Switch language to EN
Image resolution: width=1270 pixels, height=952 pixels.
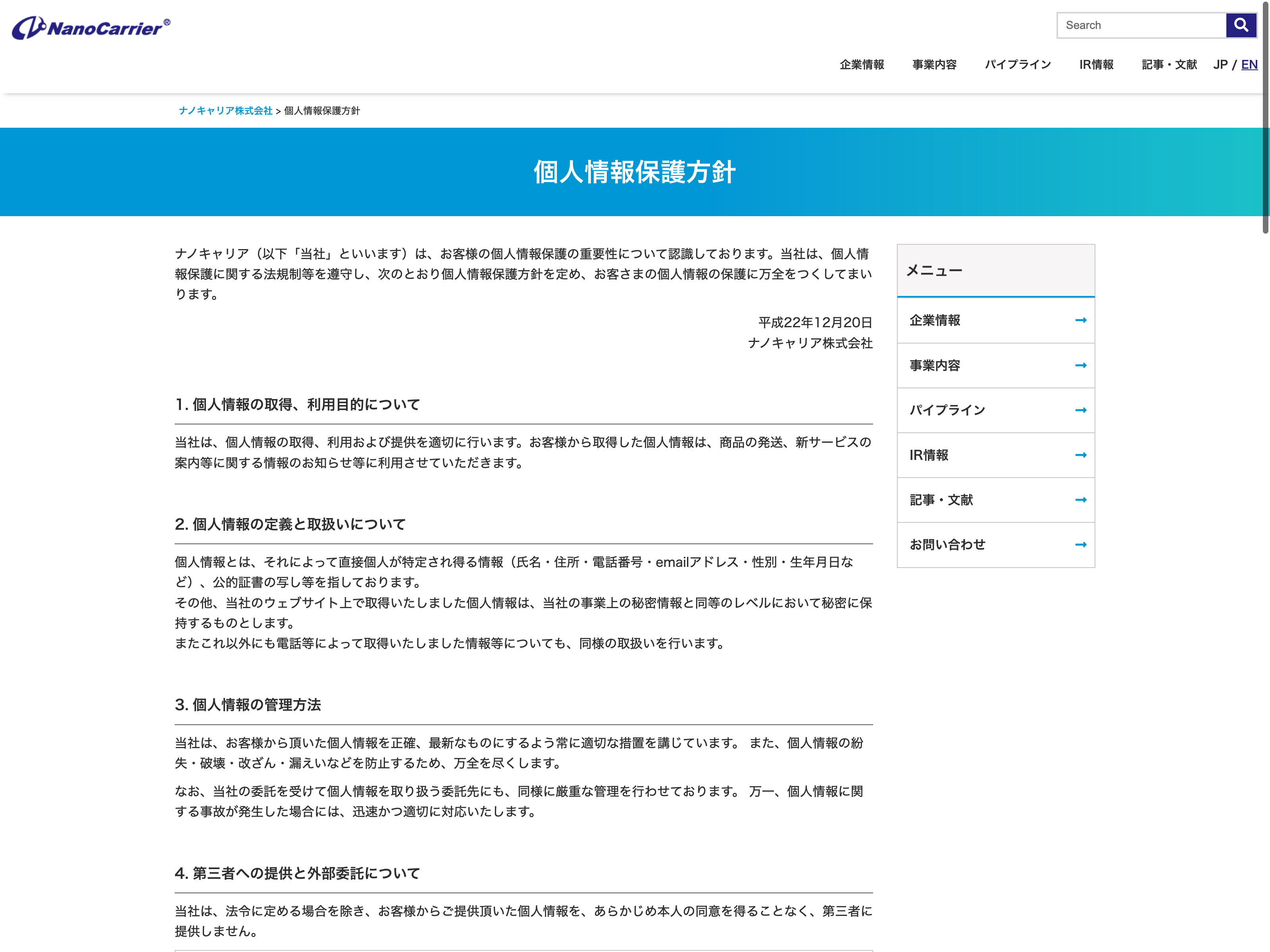click(x=1249, y=65)
